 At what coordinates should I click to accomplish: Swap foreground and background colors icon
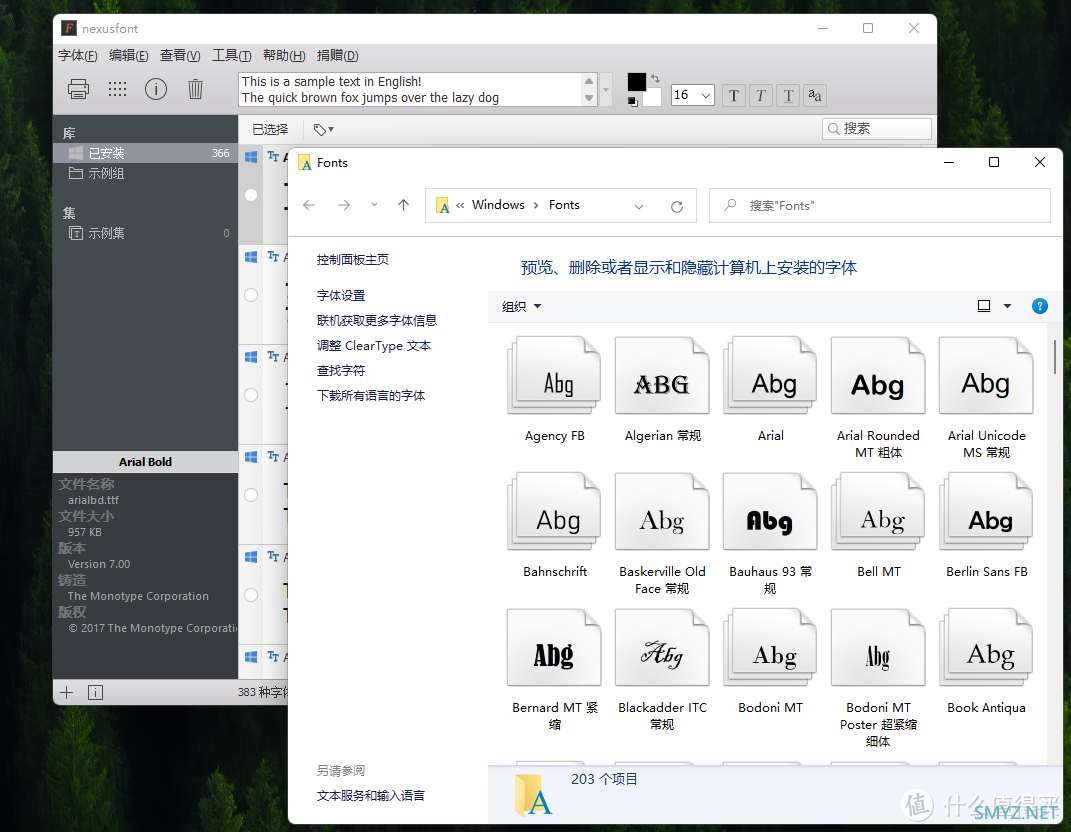[x=656, y=79]
